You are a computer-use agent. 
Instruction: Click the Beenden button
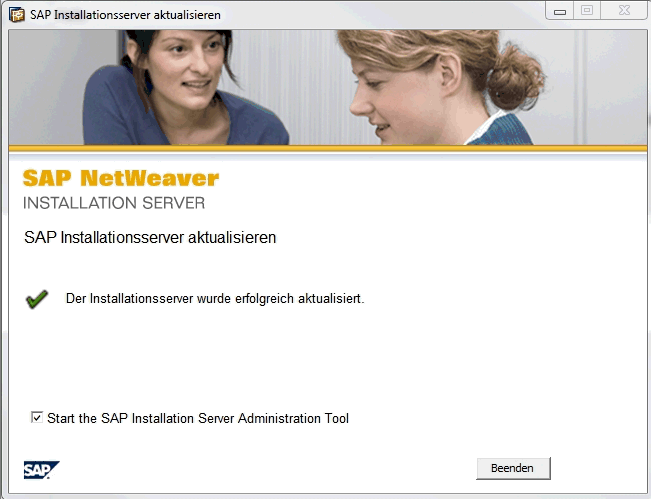pyautogui.click(x=513, y=468)
